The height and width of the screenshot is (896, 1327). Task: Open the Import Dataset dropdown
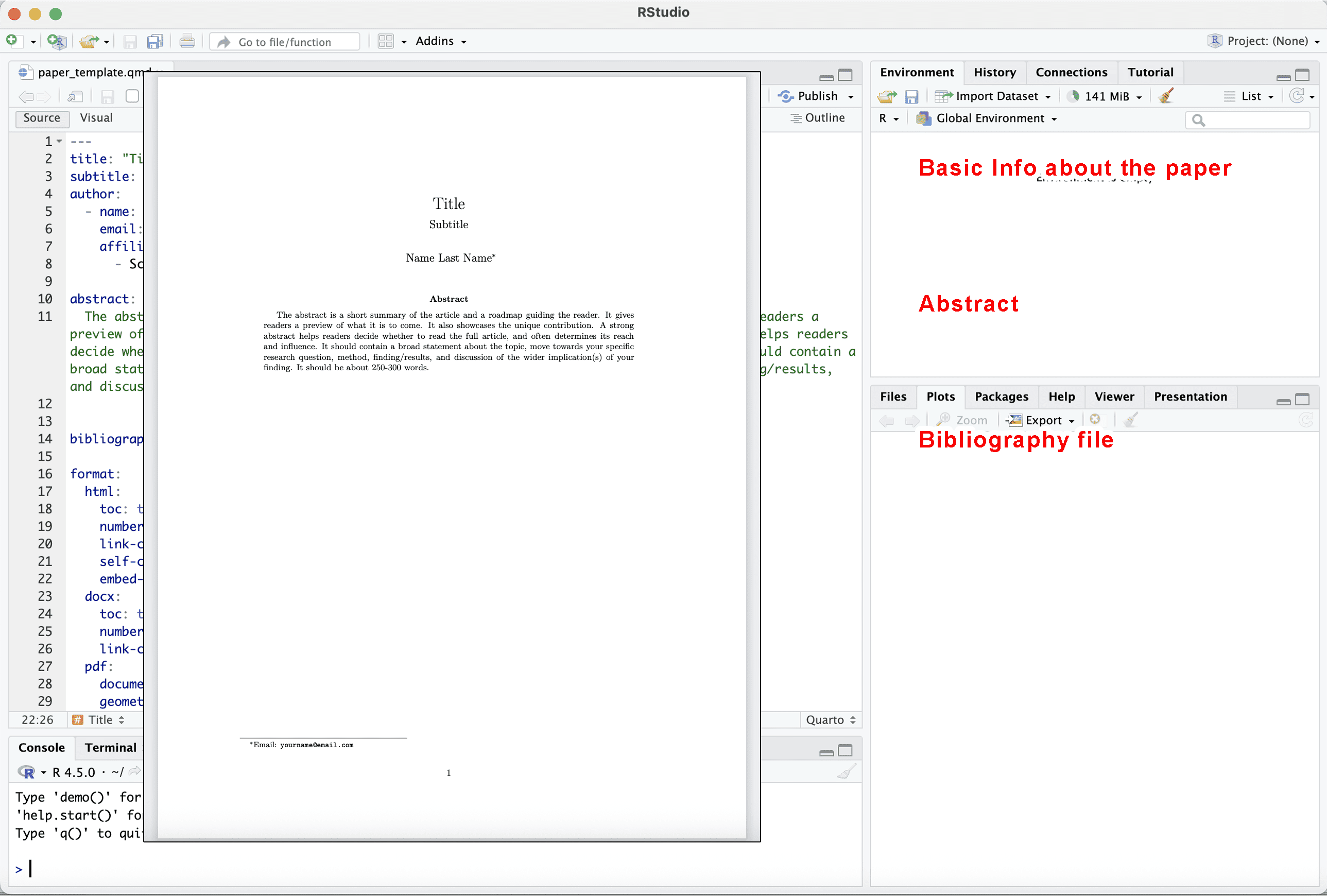click(996, 96)
